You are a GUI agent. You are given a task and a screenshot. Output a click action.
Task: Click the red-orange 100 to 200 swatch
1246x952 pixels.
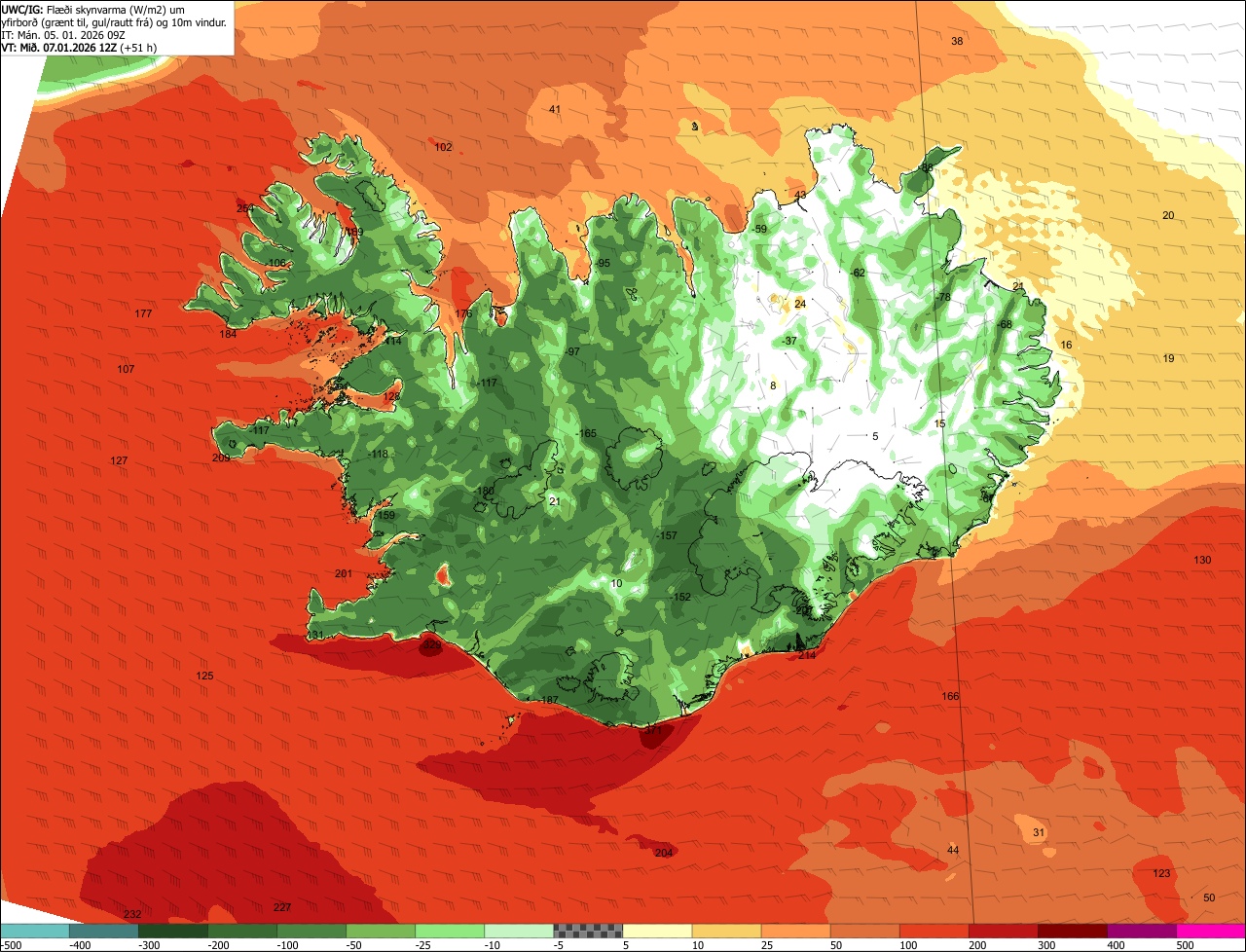[934, 931]
